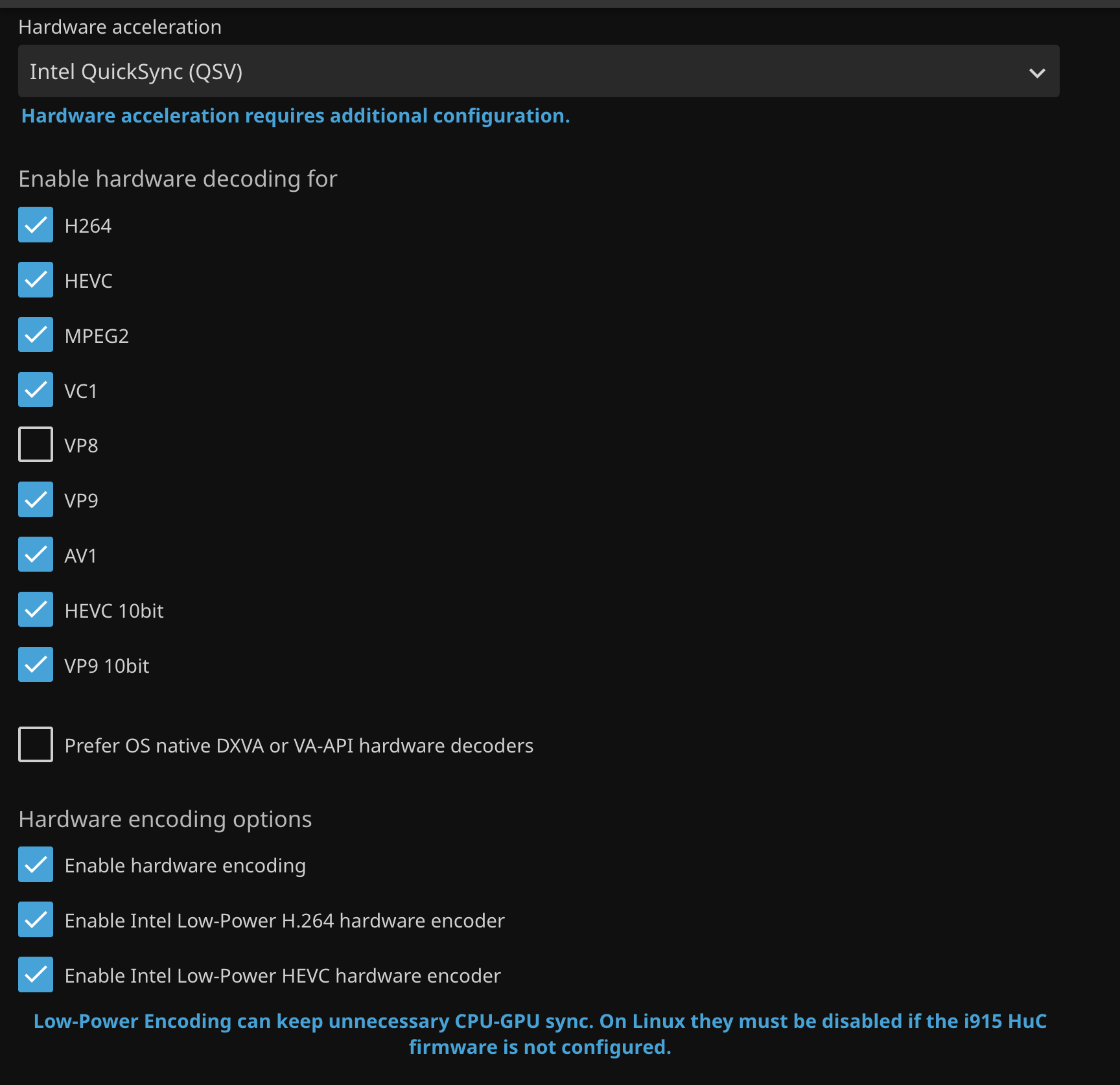
Task: Toggle the VP9 10bit checkbox
Action: [x=36, y=665]
